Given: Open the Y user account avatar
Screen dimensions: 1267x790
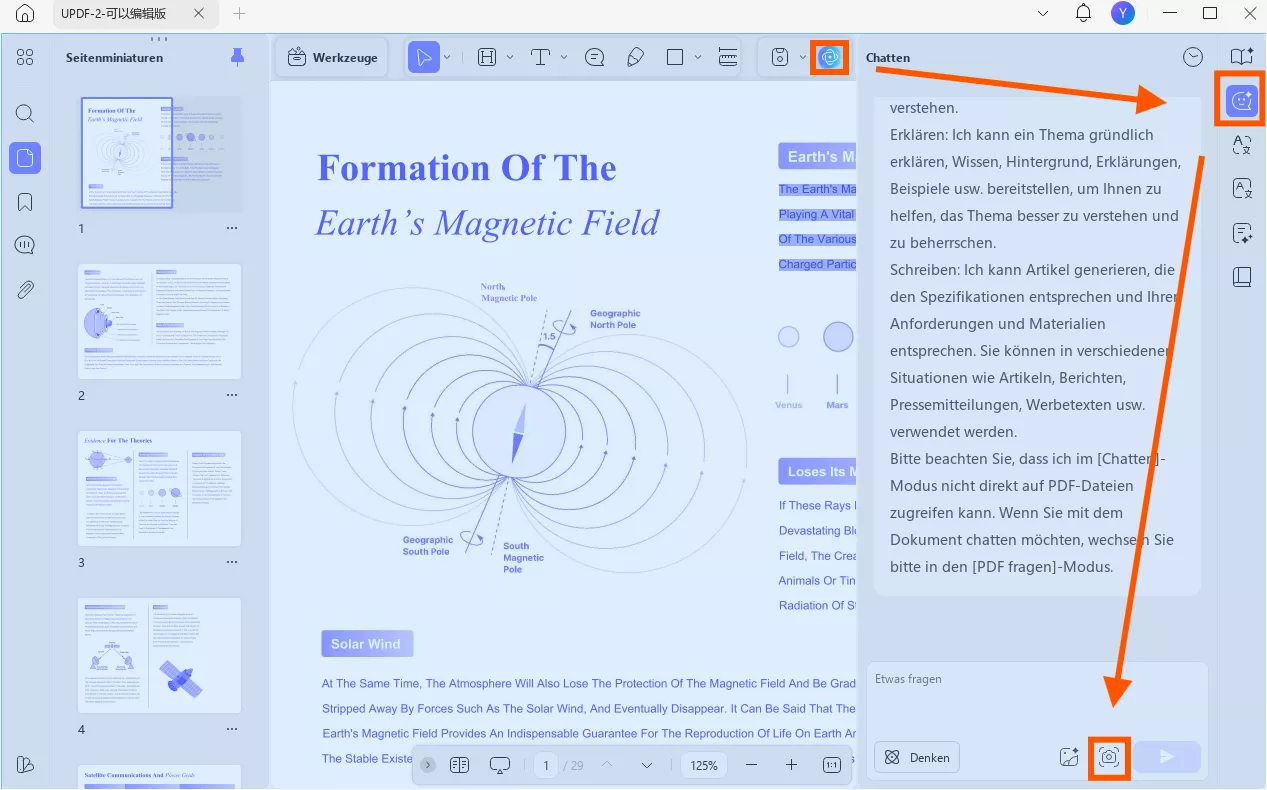Looking at the screenshot, I should pyautogui.click(x=1123, y=14).
